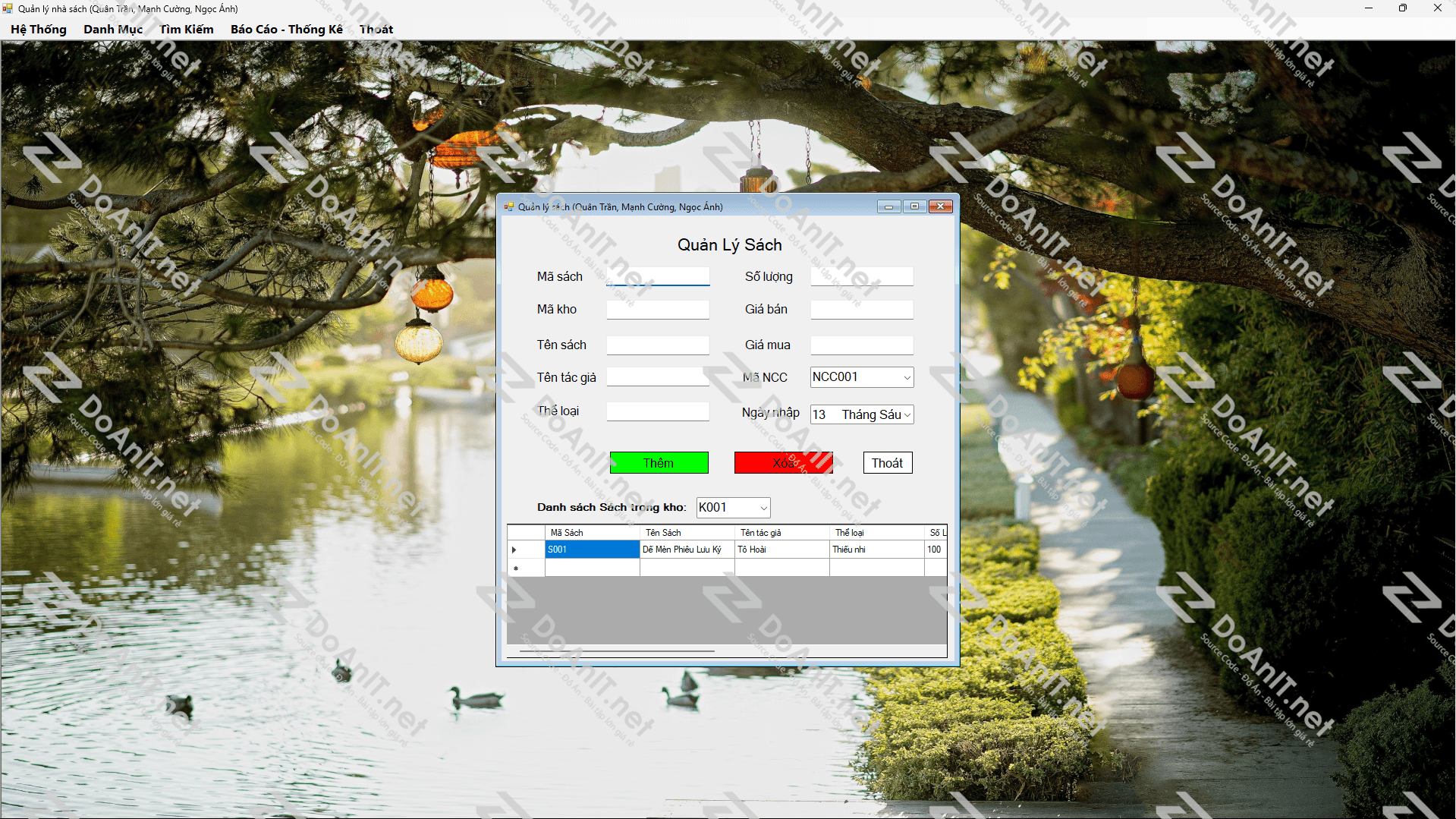Expand the kho dropdown showing K001

click(x=763, y=508)
